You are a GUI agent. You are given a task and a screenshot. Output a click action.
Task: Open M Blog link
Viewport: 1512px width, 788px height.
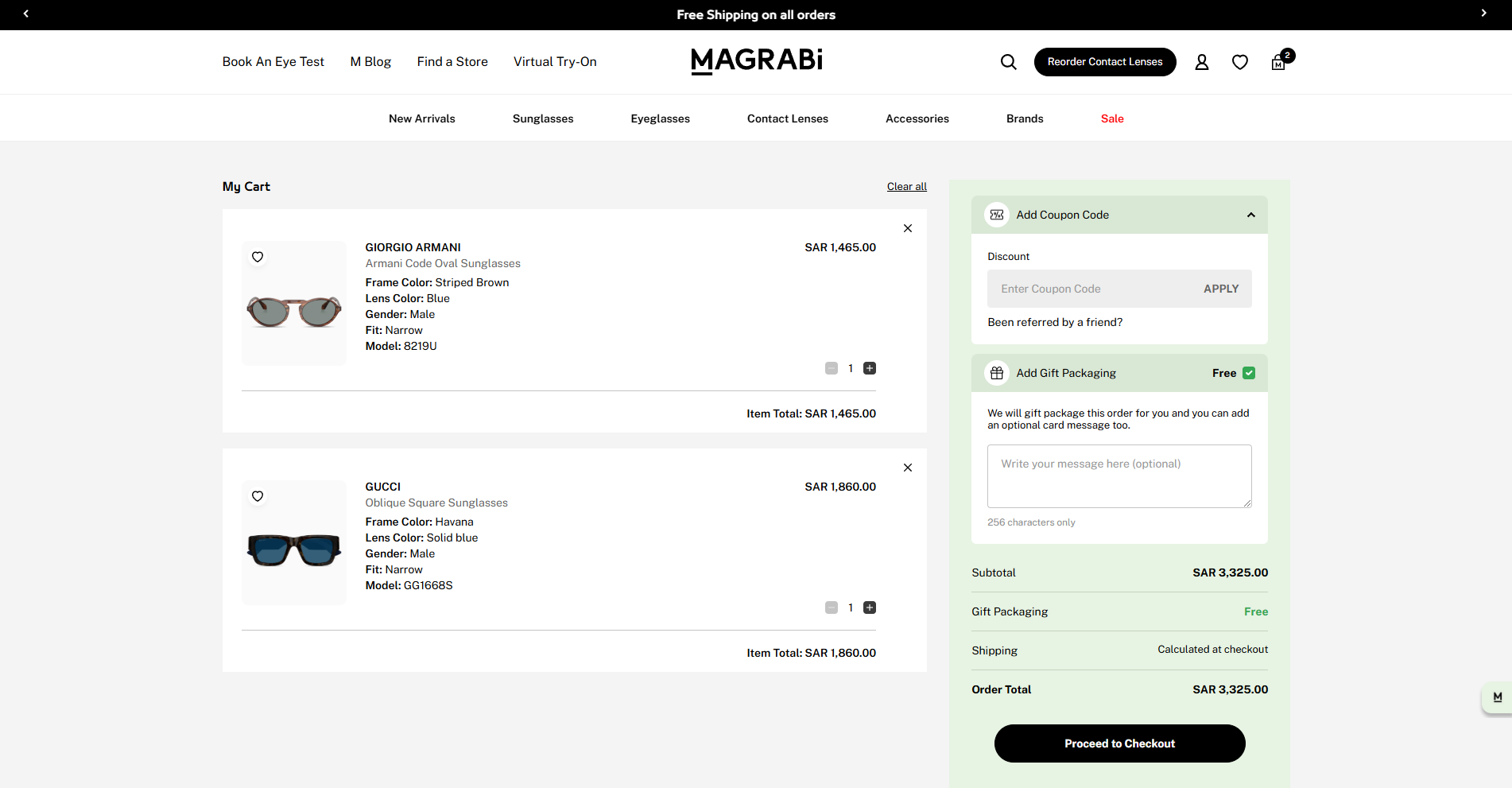click(370, 61)
